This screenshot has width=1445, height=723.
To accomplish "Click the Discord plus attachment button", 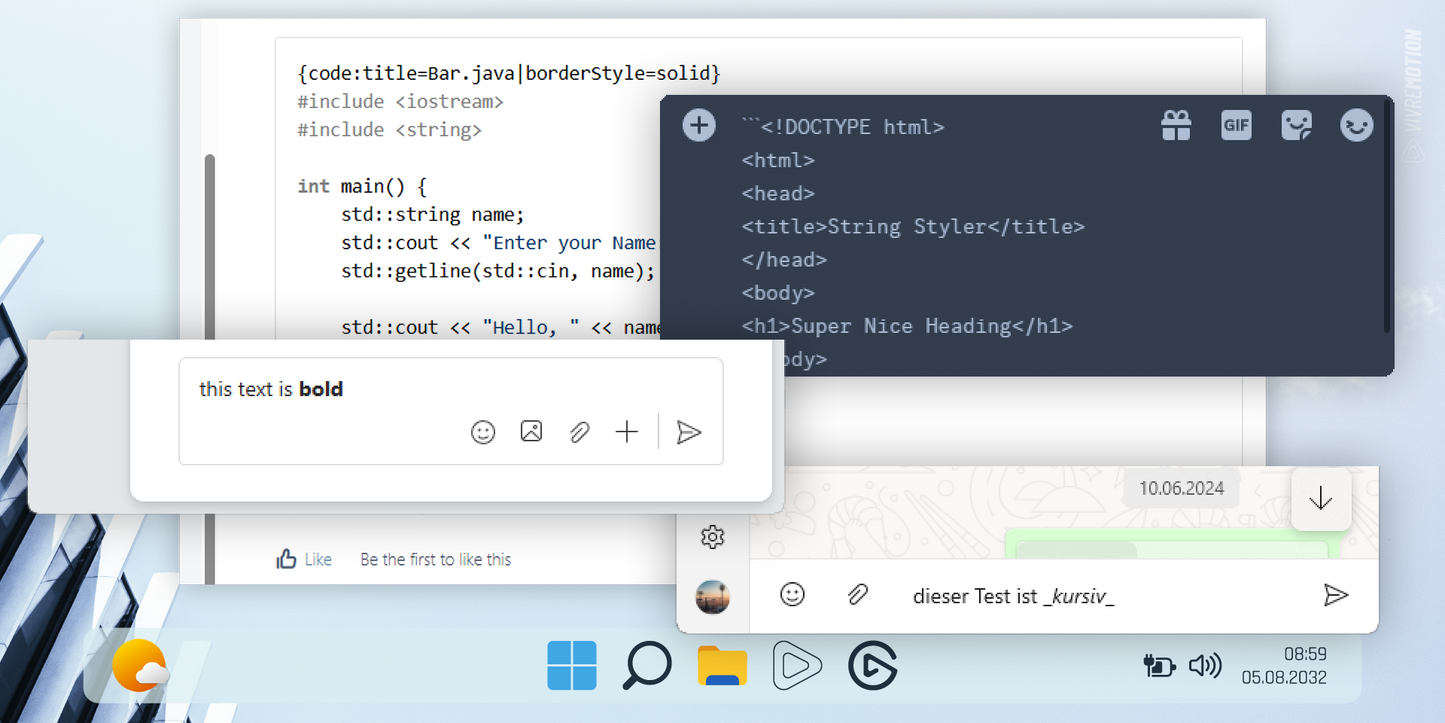I will click(699, 126).
